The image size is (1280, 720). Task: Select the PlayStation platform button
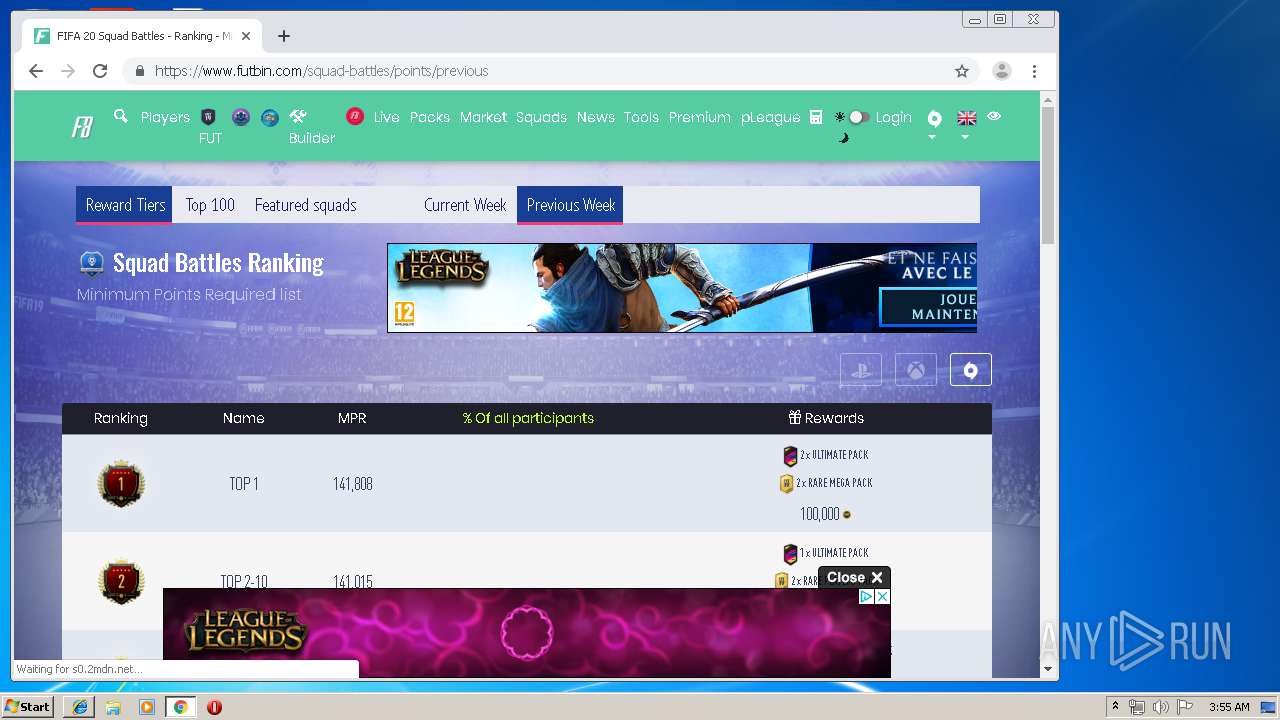(861, 370)
